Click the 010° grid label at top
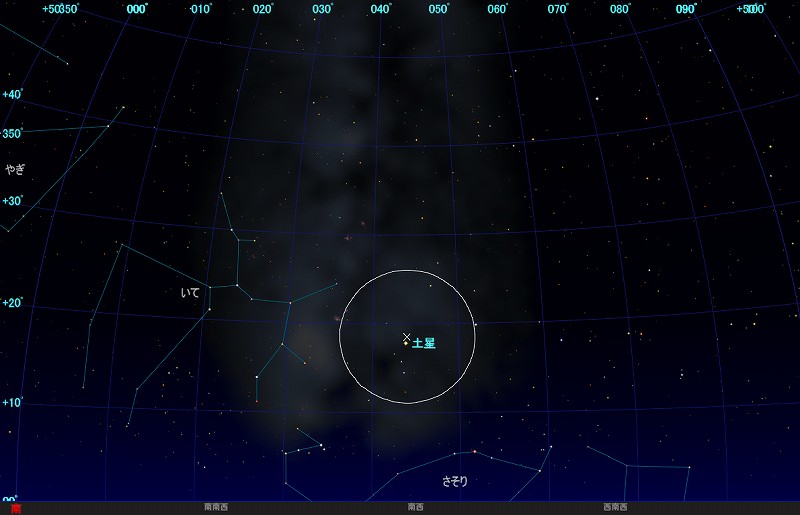The image size is (800, 515). [201, 9]
